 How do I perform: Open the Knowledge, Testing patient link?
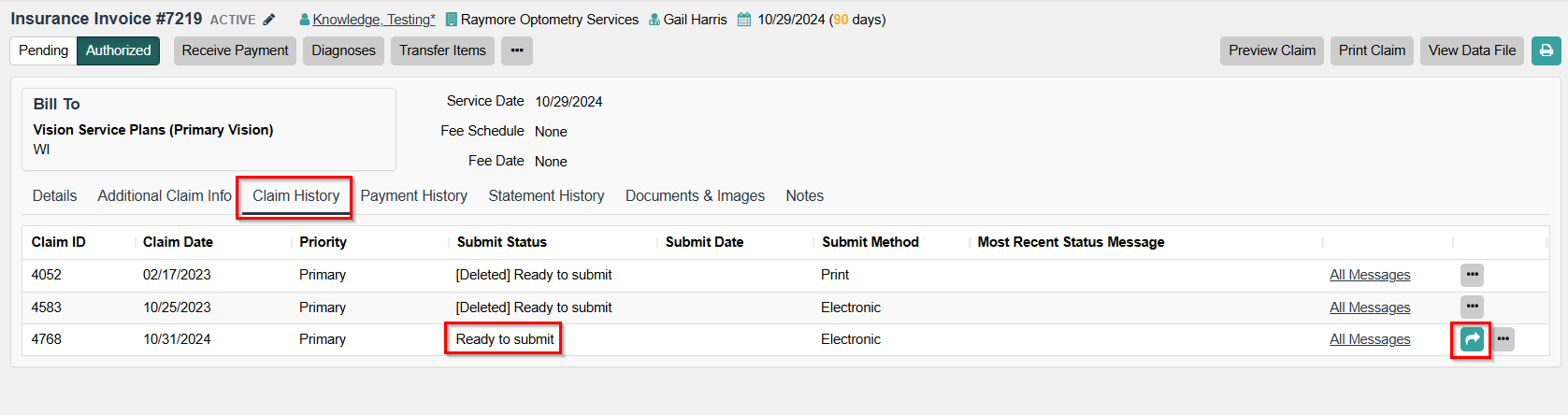(x=373, y=20)
